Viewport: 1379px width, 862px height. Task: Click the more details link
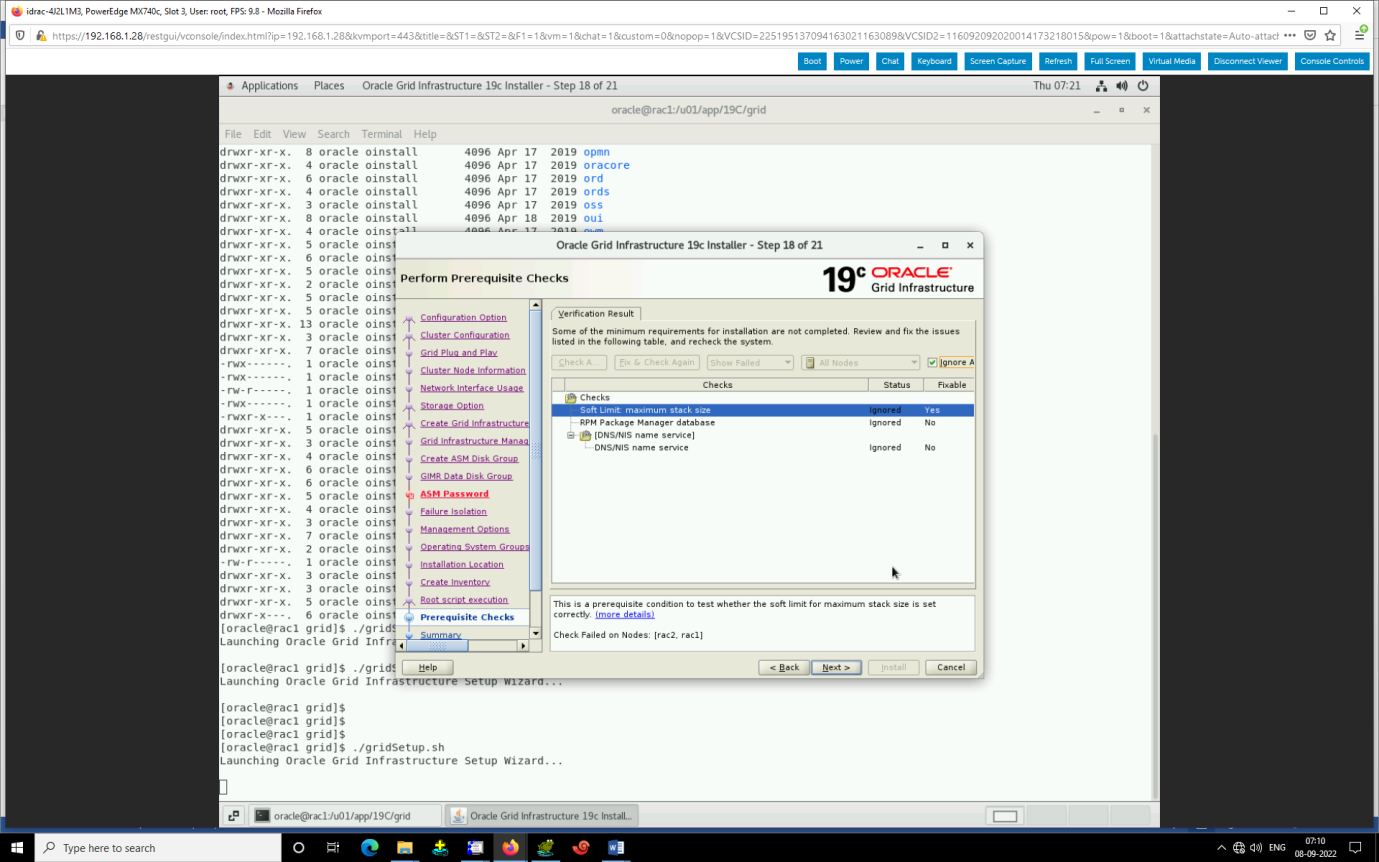[x=625, y=614]
